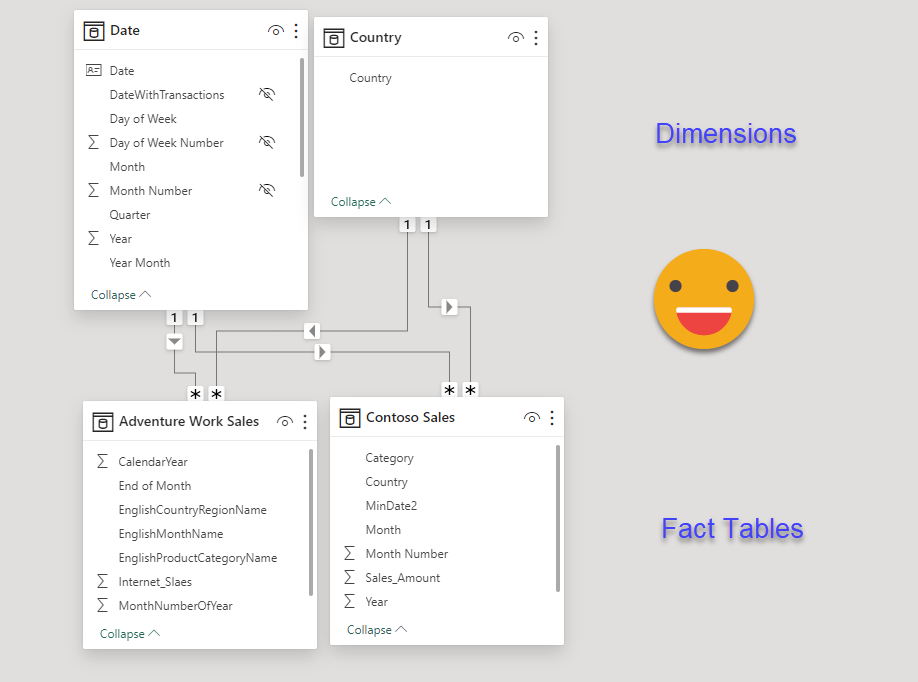918x682 pixels.
Task: Select the End of Month field
Action: tap(155, 486)
